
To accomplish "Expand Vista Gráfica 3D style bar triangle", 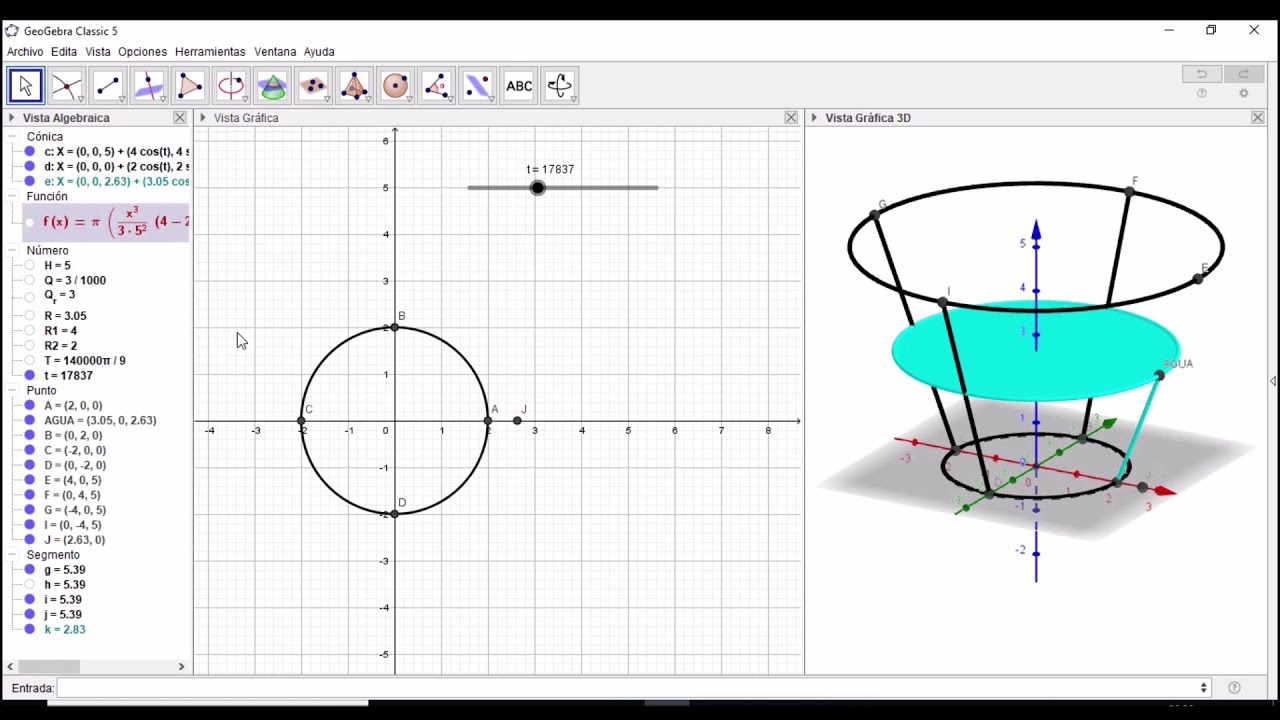I will [814, 118].
